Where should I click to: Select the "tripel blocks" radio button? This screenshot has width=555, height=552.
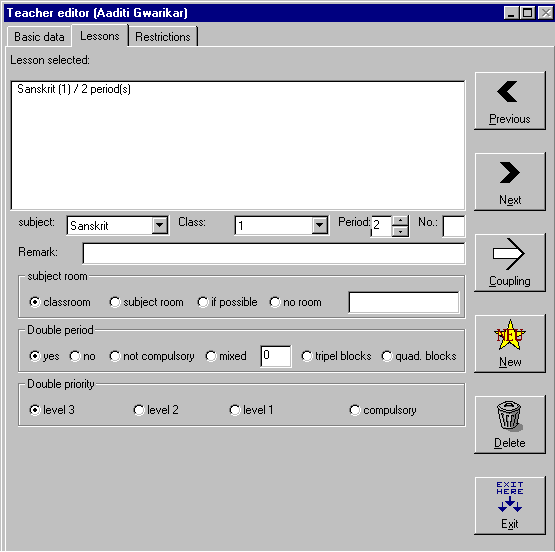(307, 356)
